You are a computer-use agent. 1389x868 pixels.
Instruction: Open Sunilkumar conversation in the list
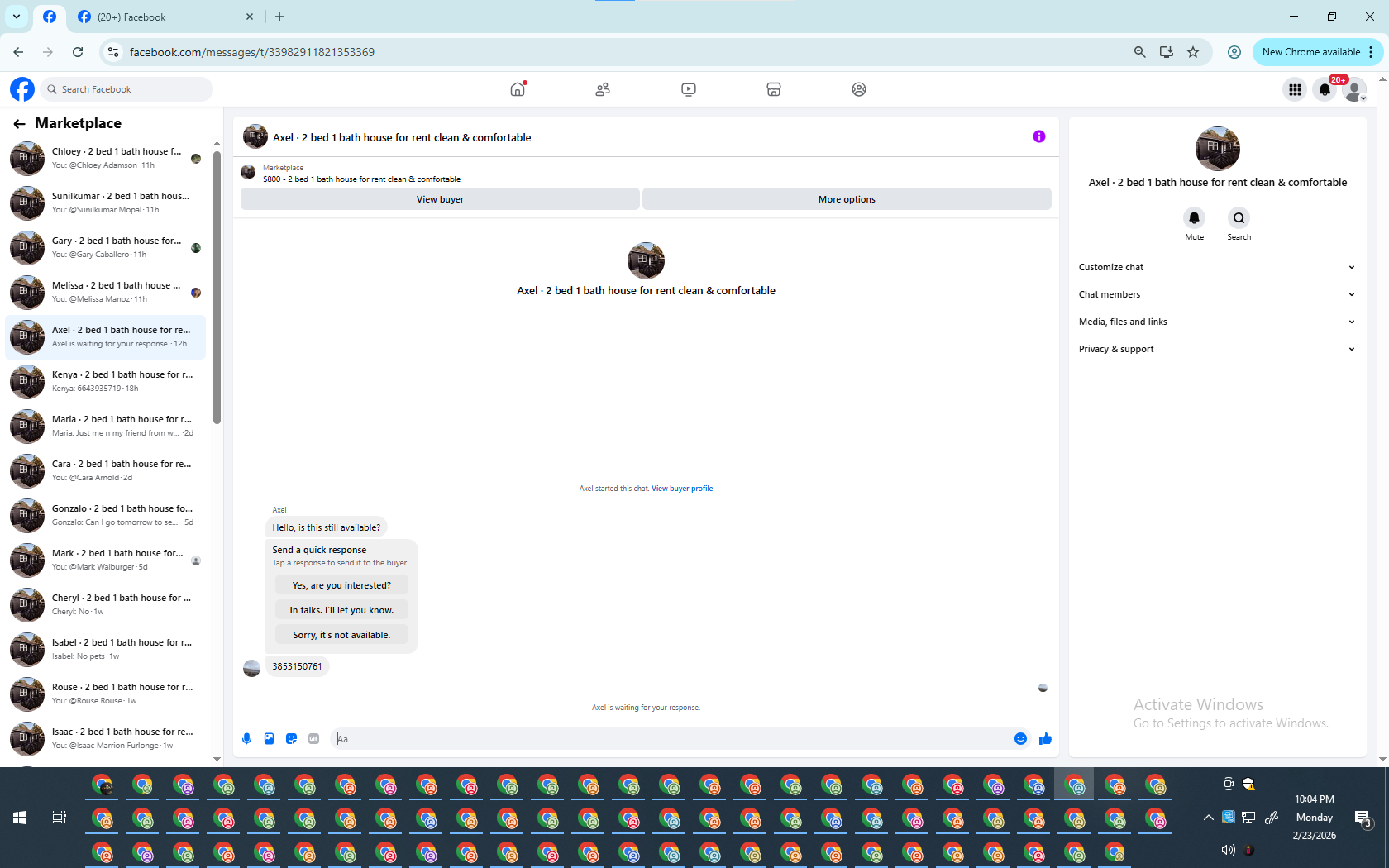(x=106, y=203)
